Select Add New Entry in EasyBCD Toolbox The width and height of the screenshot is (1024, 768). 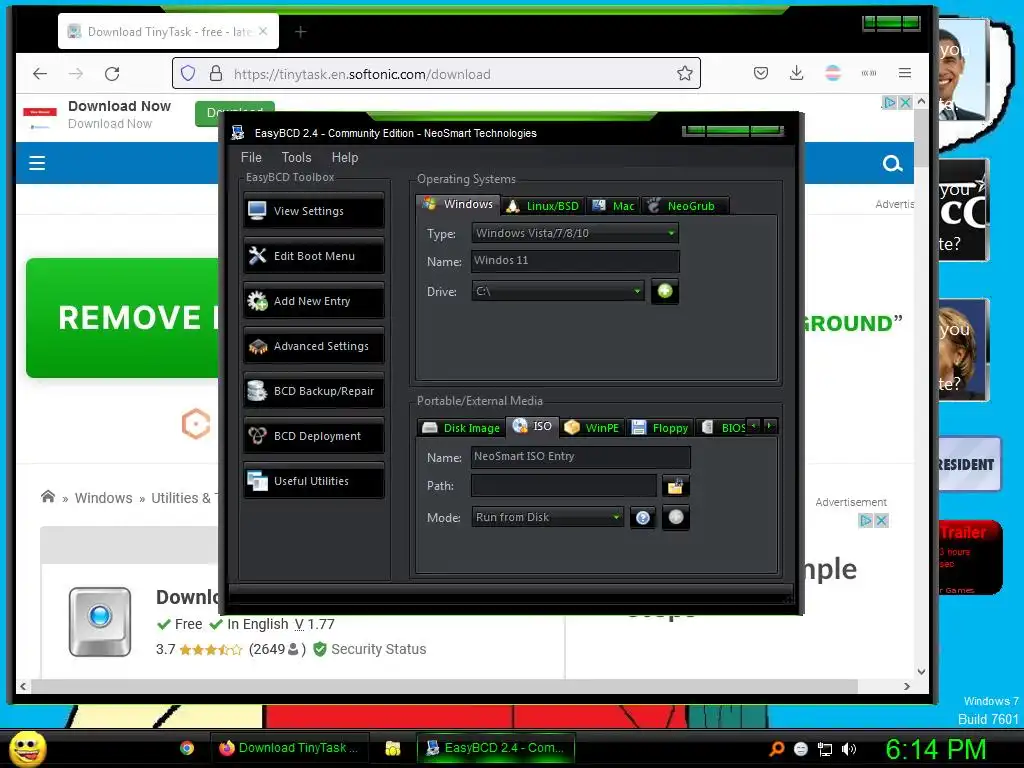tap(313, 300)
